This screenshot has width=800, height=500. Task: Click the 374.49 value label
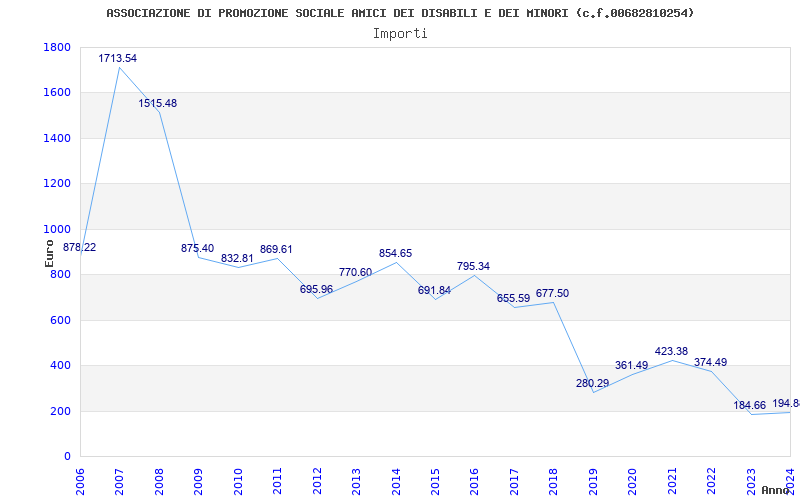(x=711, y=362)
